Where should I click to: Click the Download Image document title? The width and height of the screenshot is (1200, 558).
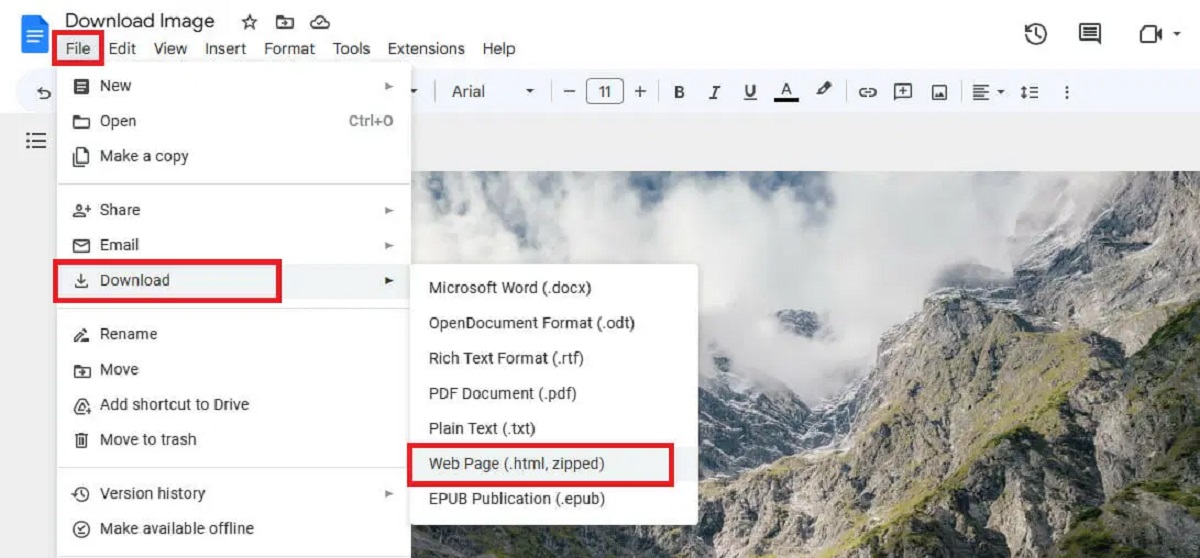tap(140, 21)
